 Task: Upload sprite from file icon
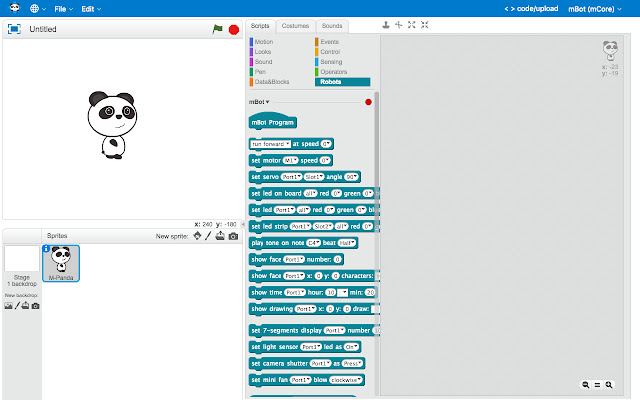tap(220, 236)
